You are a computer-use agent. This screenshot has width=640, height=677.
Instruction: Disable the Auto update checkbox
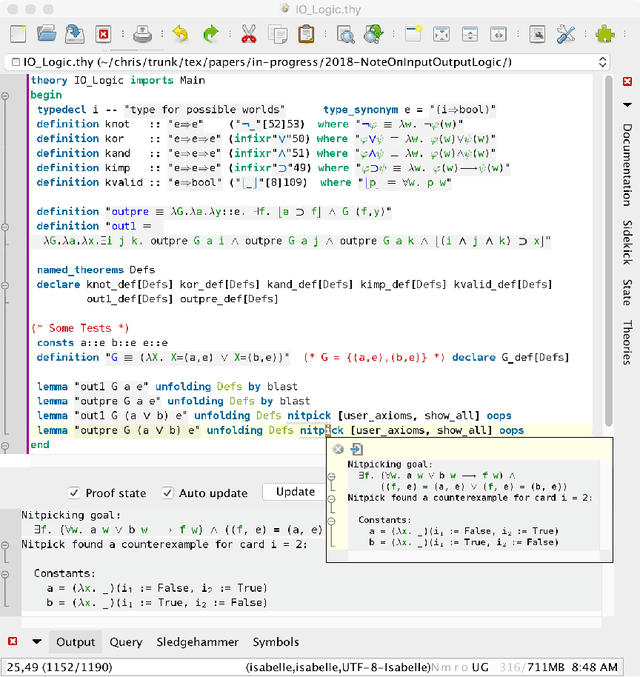pyautogui.click(x=168, y=492)
